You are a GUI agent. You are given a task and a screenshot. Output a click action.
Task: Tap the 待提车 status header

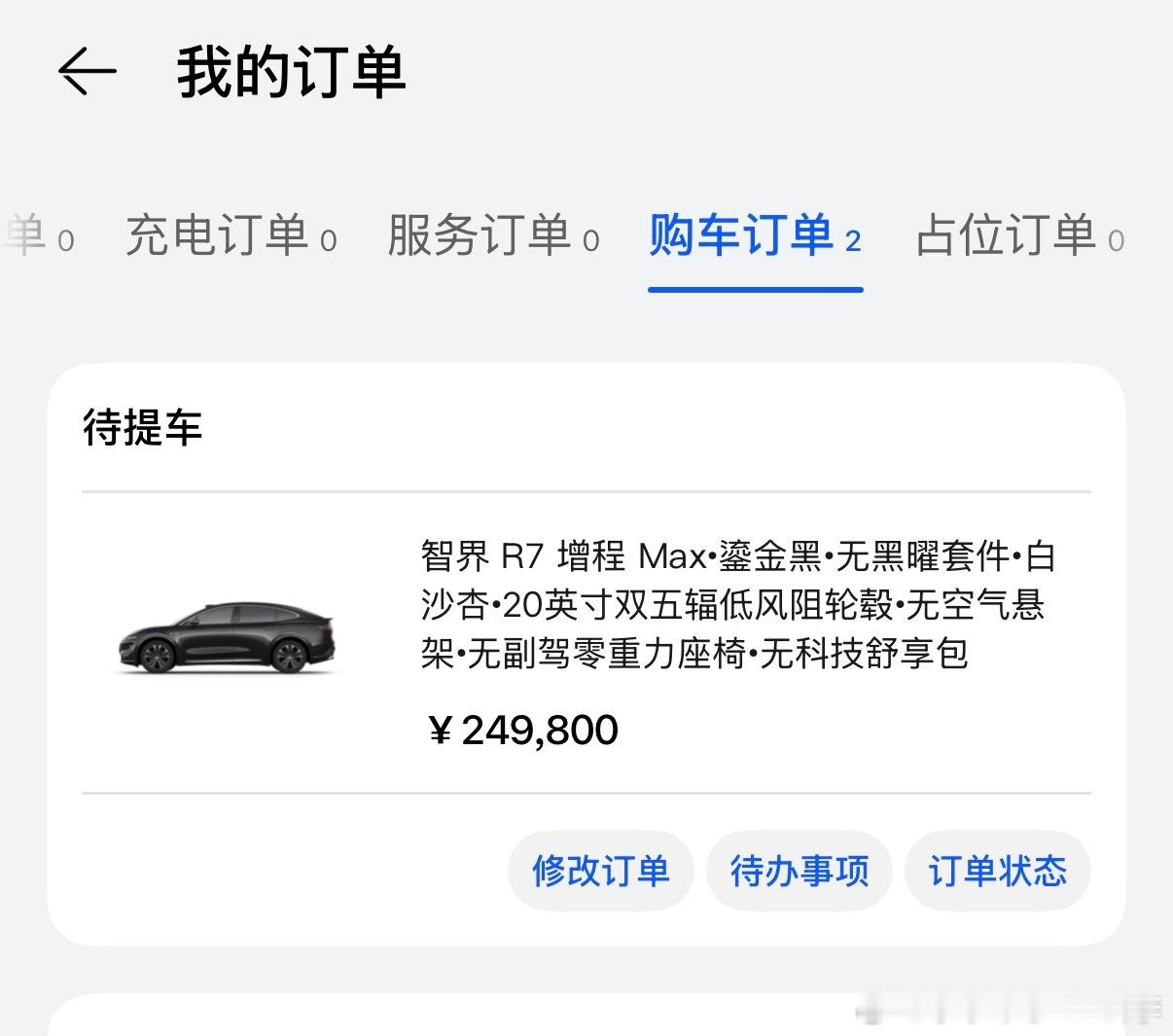point(143,428)
